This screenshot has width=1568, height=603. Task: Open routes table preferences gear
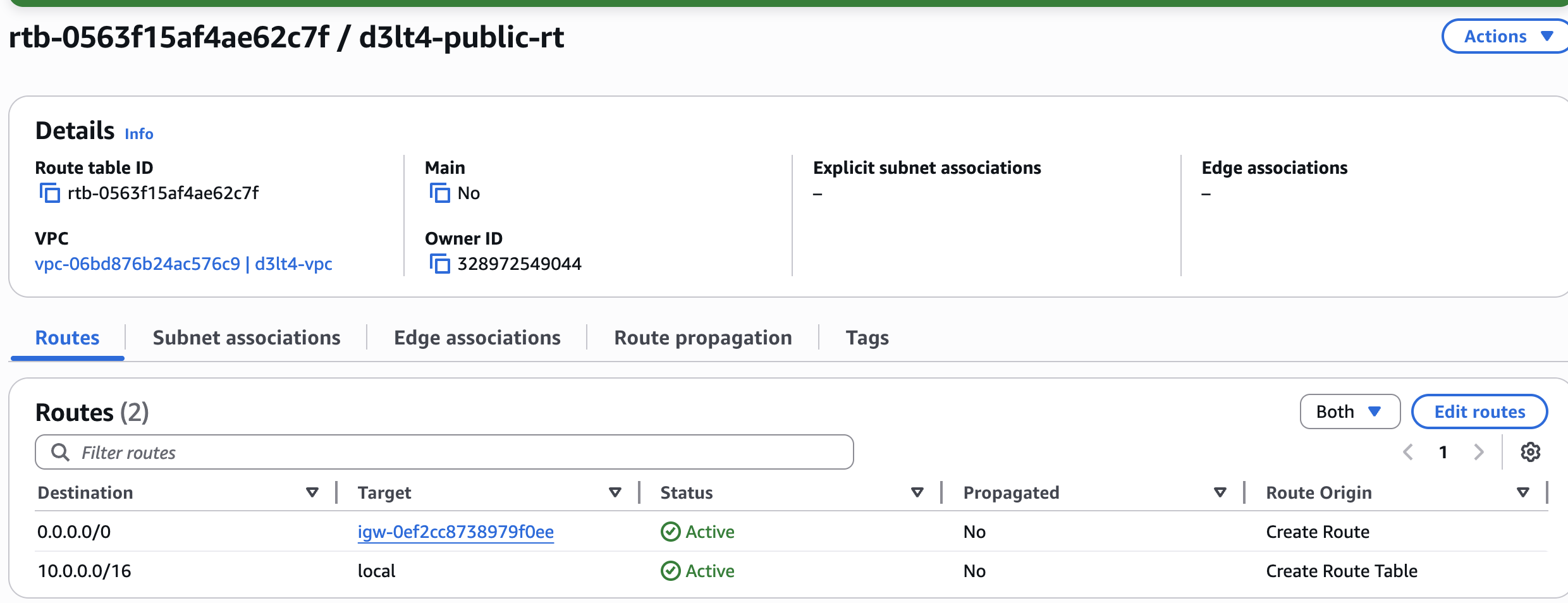pyautogui.click(x=1530, y=452)
